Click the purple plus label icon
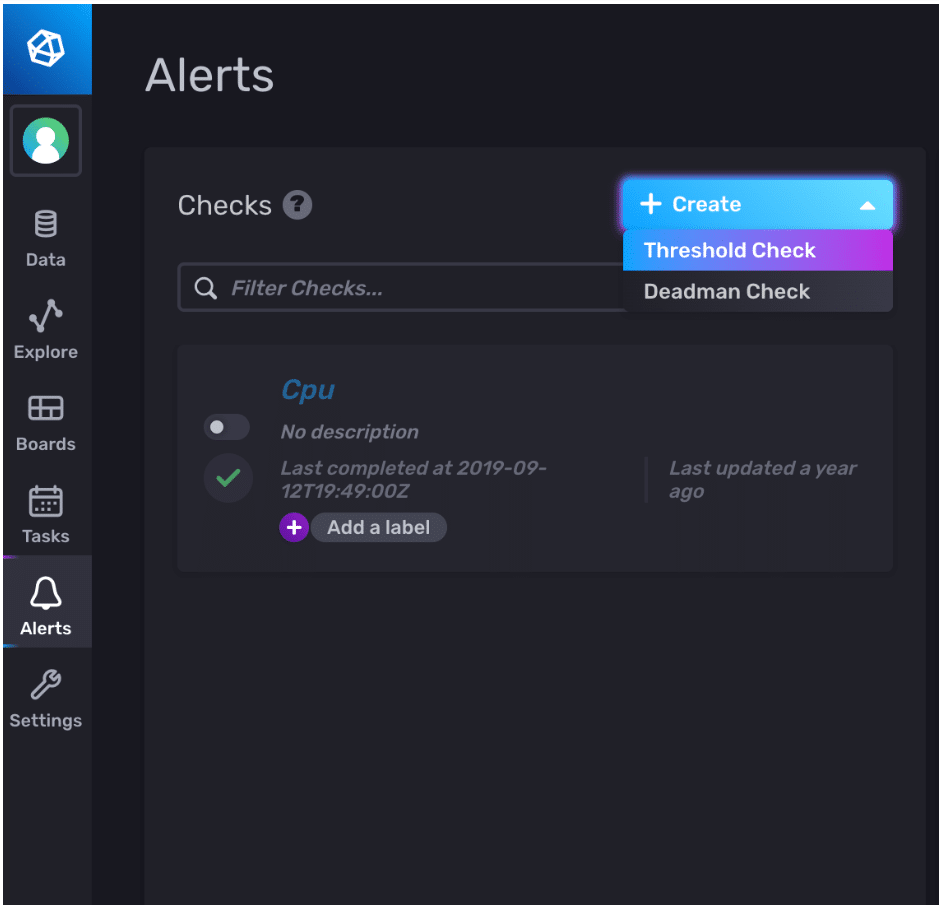 tap(294, 527)
